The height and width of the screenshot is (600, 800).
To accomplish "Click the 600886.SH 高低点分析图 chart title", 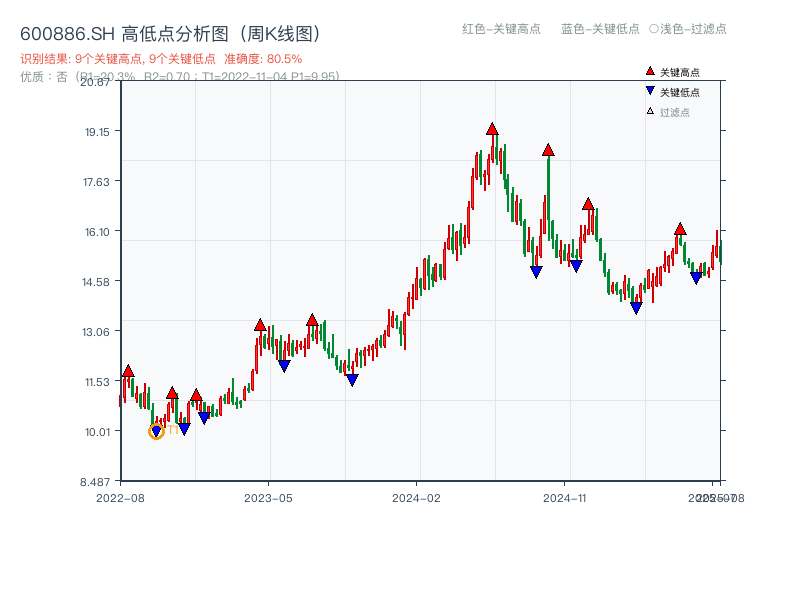I will 170,34.
